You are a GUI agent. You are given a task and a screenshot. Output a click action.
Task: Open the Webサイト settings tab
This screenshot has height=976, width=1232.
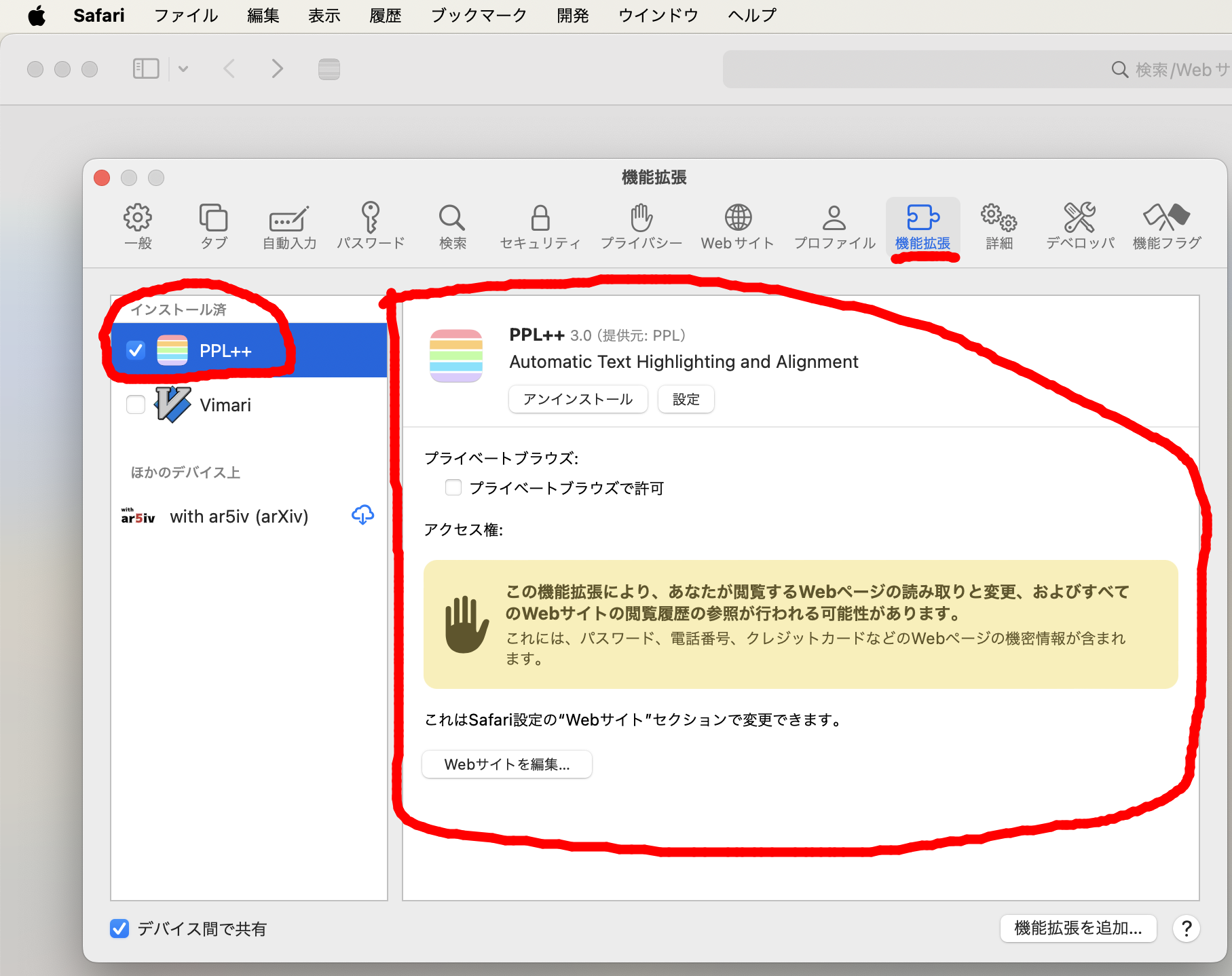point(738,227)
